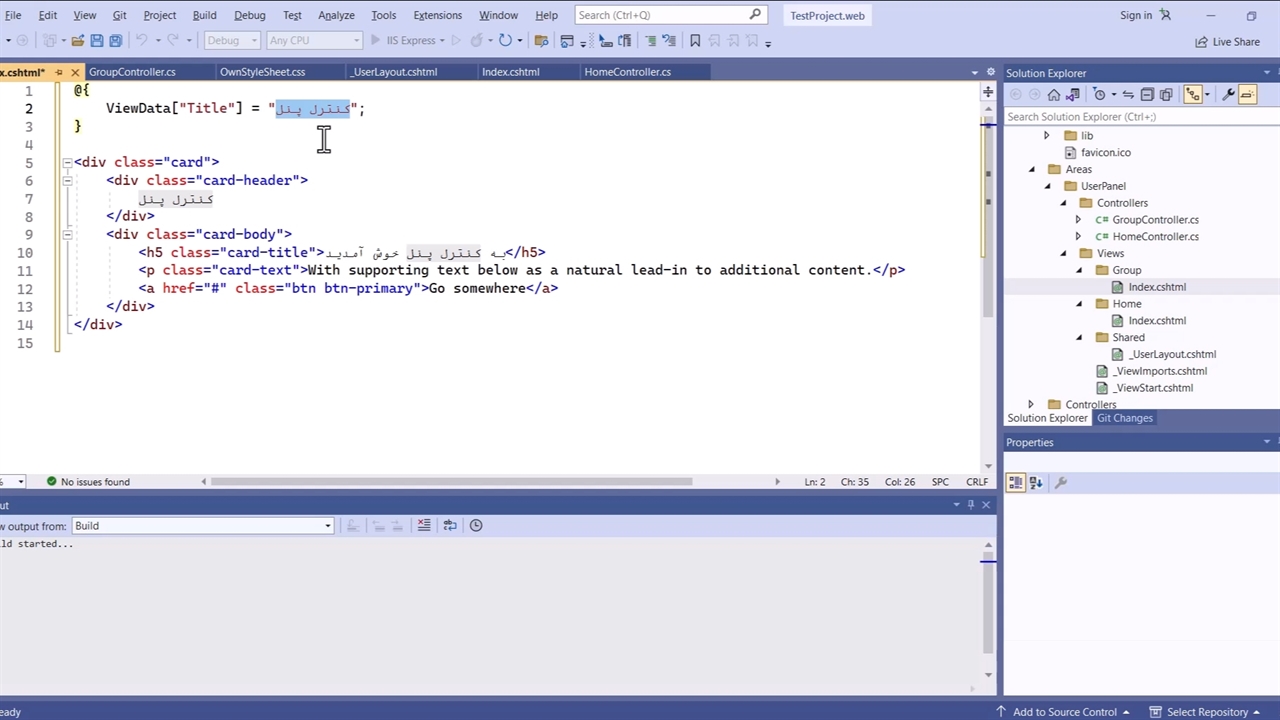Click the Home icon in Solution Explorer
This screenshot has width=1280, height=720.
pyautogui.click(x=1053, y=94)
